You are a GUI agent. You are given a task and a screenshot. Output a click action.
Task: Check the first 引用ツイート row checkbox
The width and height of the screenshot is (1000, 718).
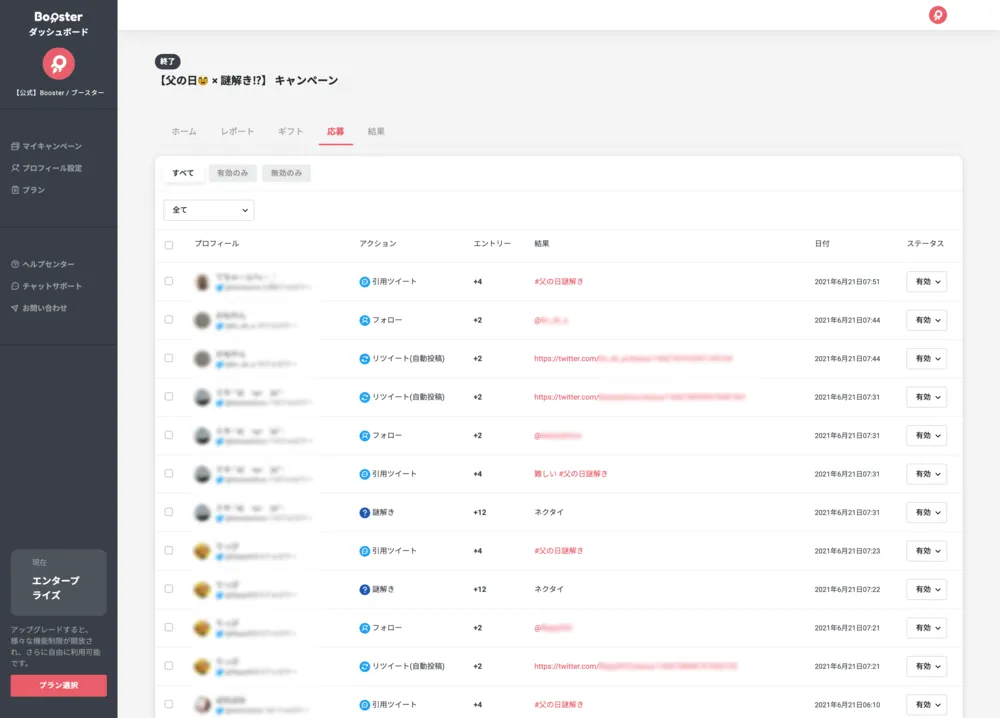(x=169, y=282)
